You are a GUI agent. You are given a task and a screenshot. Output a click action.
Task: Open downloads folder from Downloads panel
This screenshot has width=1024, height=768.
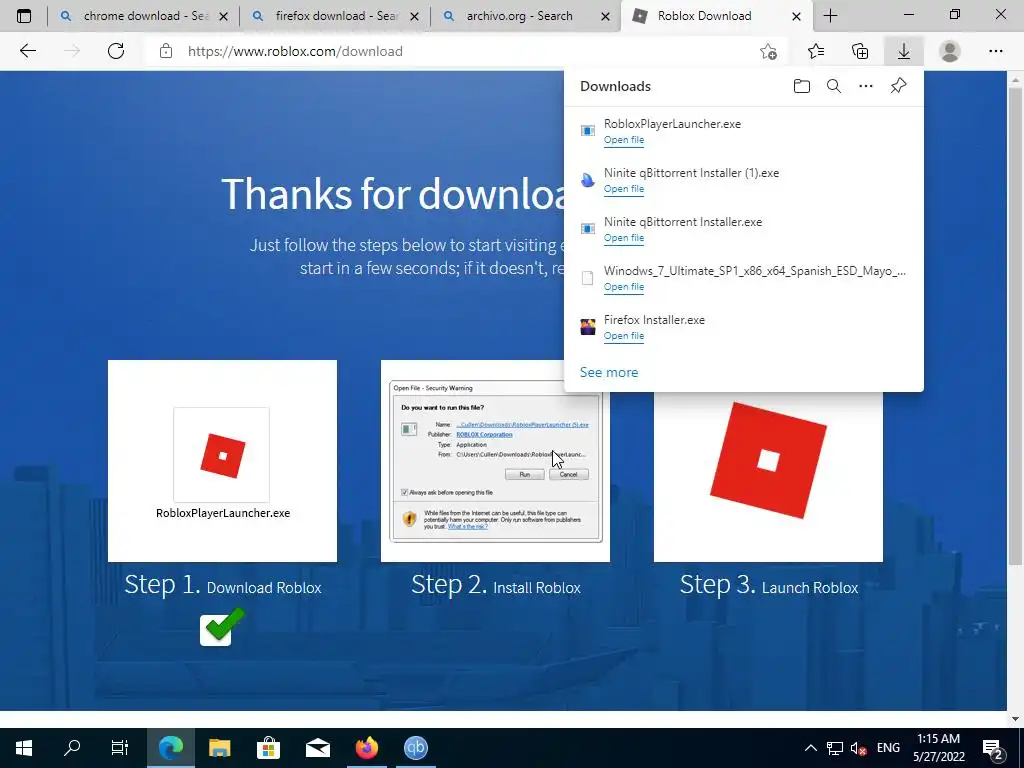(801, 86)
